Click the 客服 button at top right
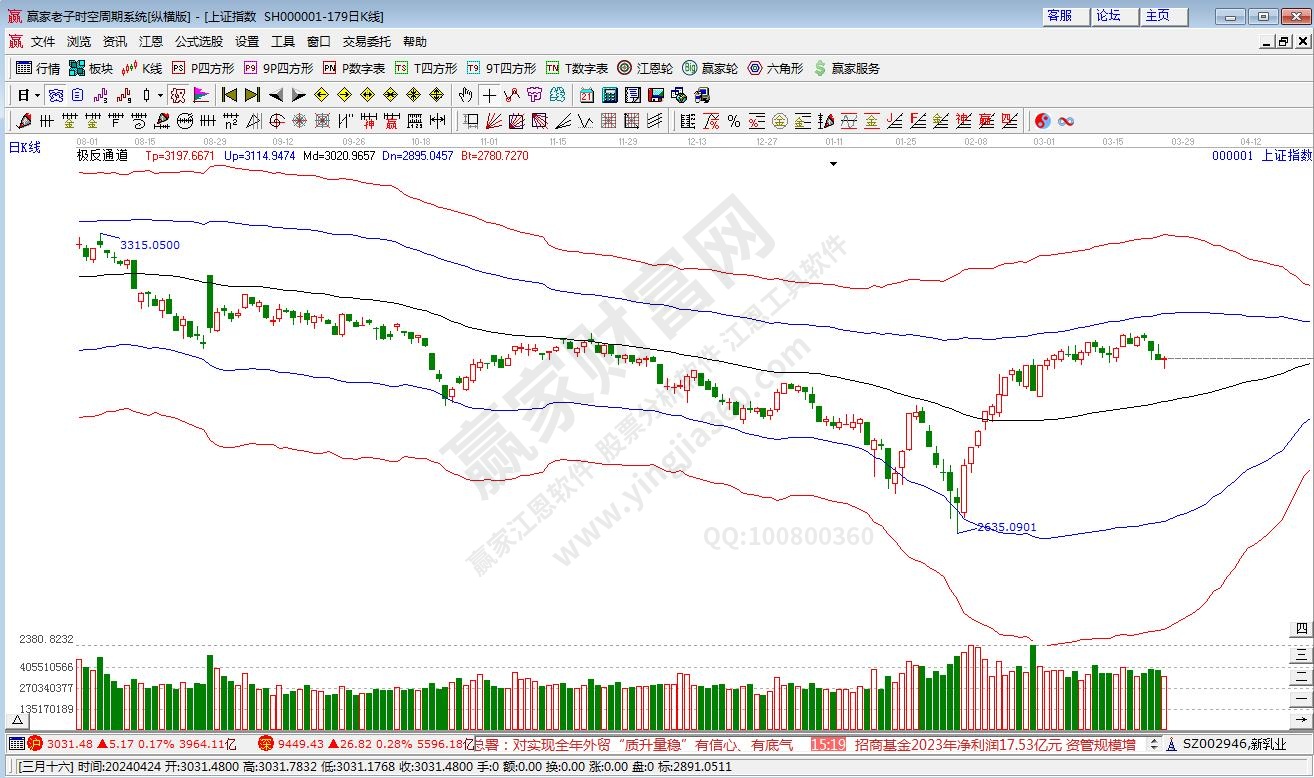The height and width of the screenshot is (778, 1314). pyautogui.click(x=1060, y=16)
